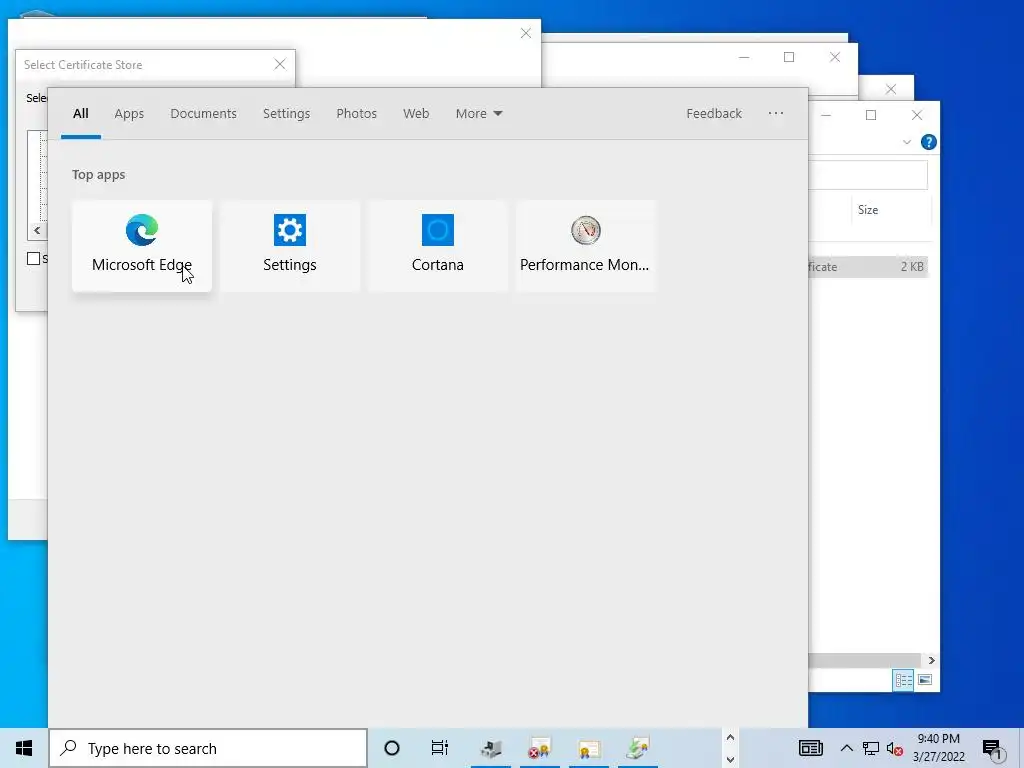Toggle checkbox in Select Certificate Store dialog
The width and height of the screenshot is (1024, 768).
pyautogui.click(x=33, y=259)
